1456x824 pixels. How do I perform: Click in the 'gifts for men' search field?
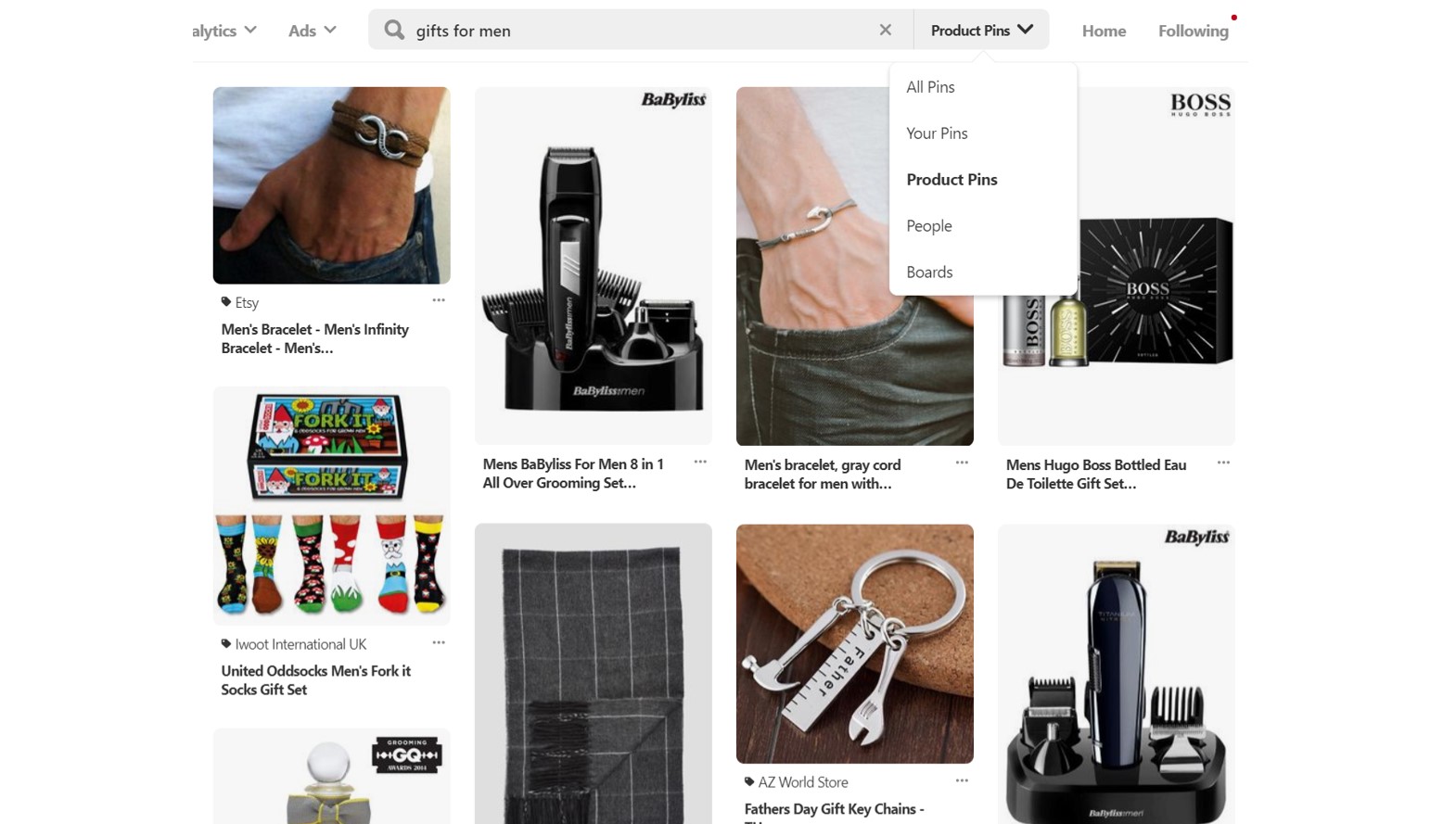(x=640, y=30)
